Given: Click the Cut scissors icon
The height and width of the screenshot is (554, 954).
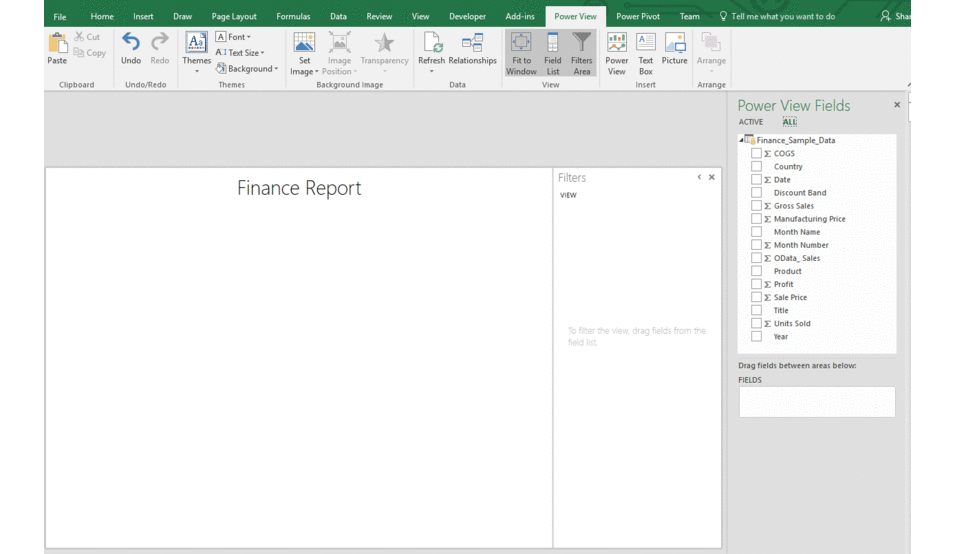Looking at the screenshot, I should pos(79,36).
